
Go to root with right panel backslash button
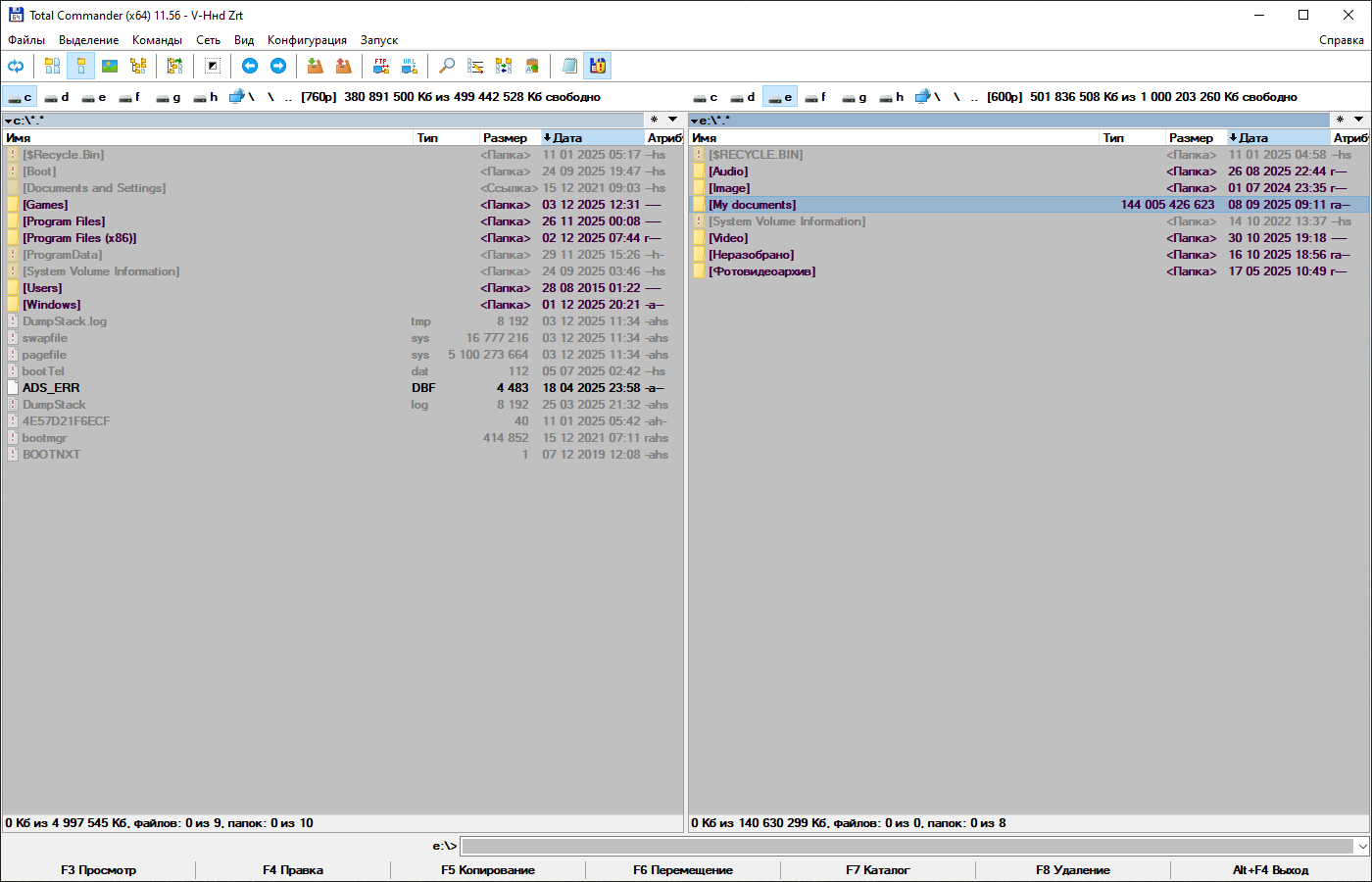pyautogui.click(x=956, y=97)
